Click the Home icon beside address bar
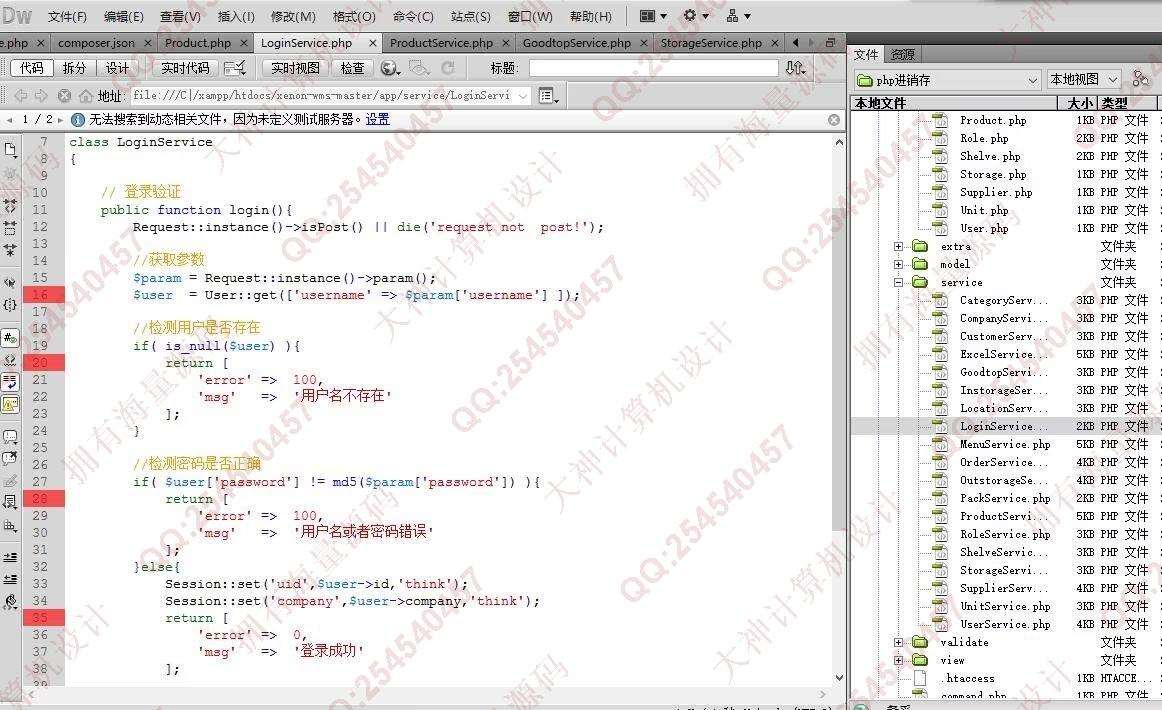The height and width of the screenshot is (710, 1162). tap(86, 96)
